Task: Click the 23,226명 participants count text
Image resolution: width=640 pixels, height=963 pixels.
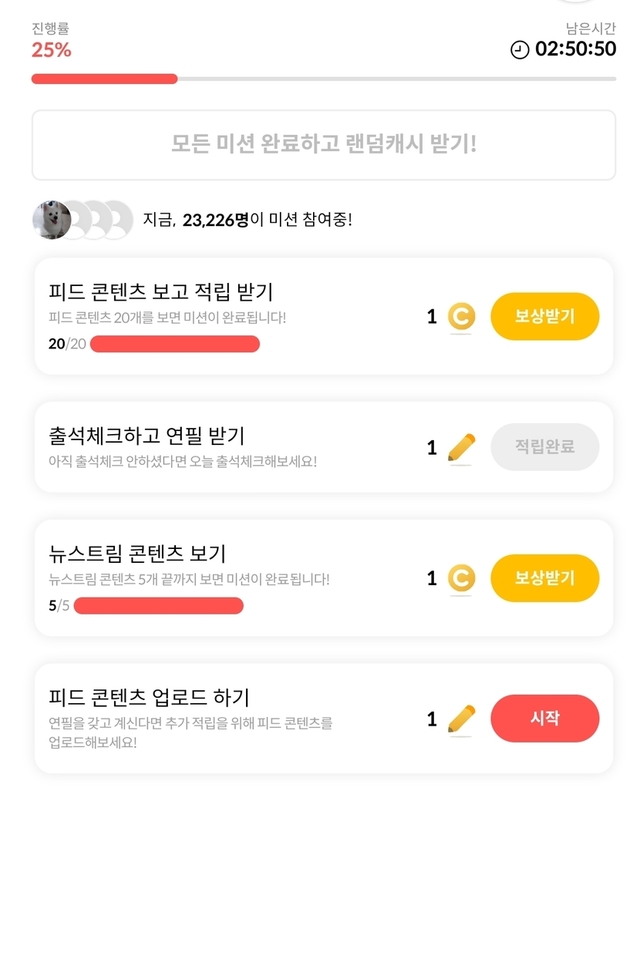Action: click(215, 220)
